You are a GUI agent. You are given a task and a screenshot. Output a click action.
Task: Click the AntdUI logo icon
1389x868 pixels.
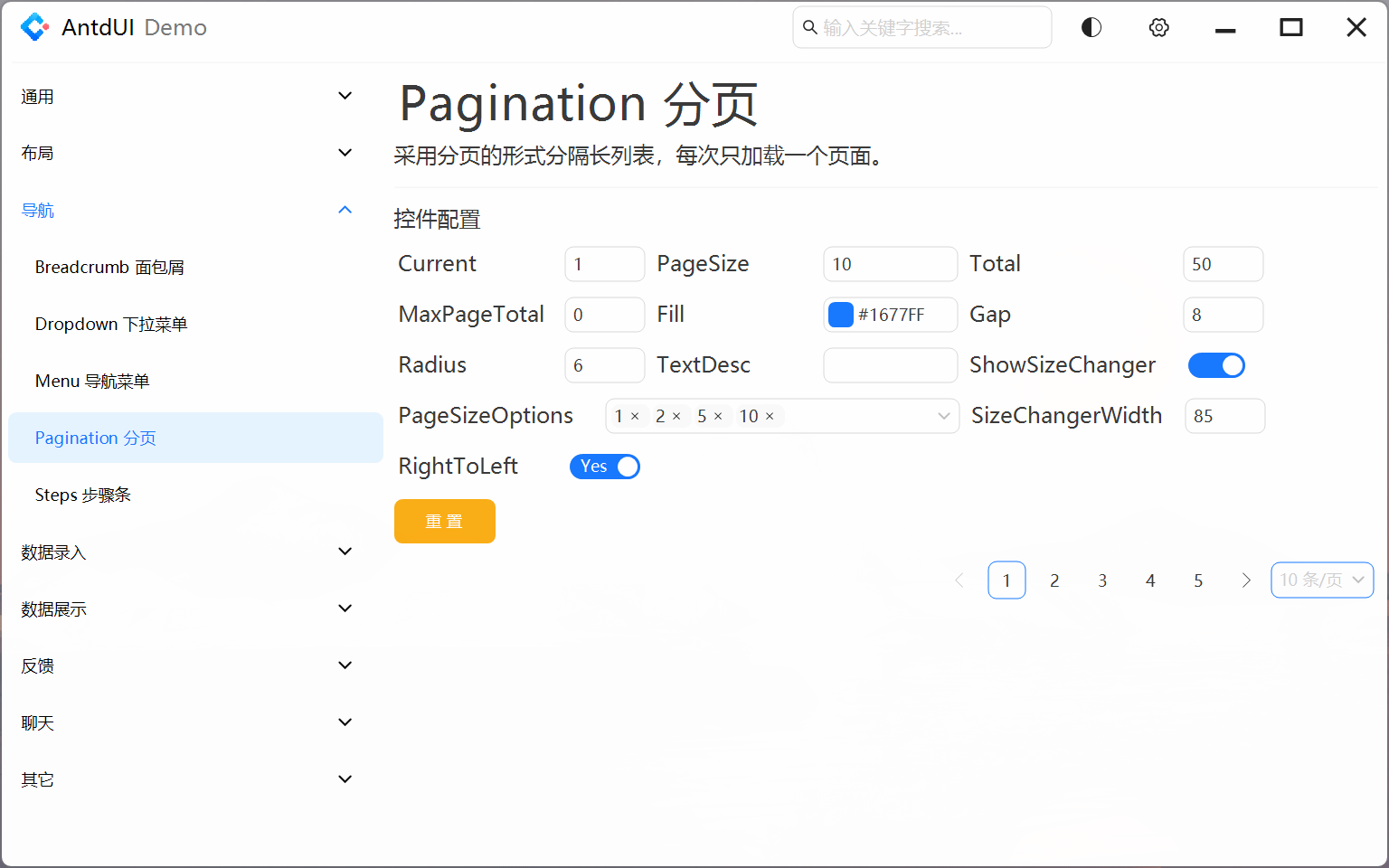pos(34,27)
